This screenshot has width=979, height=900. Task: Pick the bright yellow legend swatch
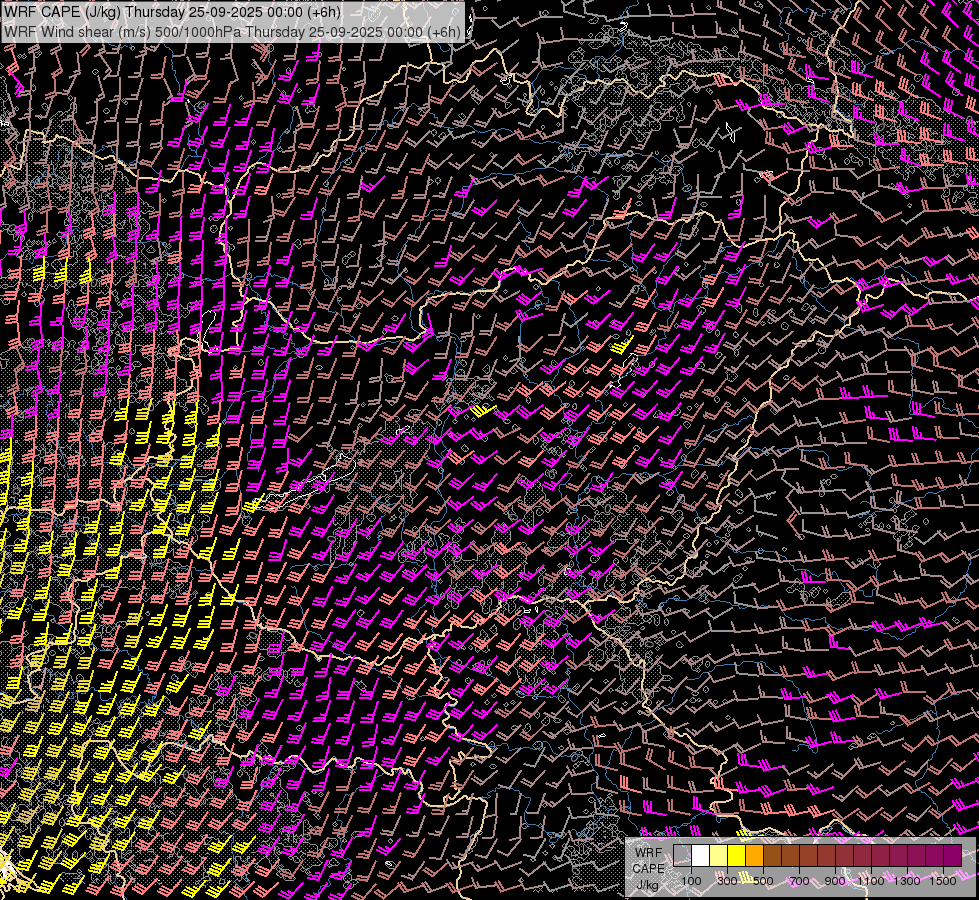coord(737,856)
